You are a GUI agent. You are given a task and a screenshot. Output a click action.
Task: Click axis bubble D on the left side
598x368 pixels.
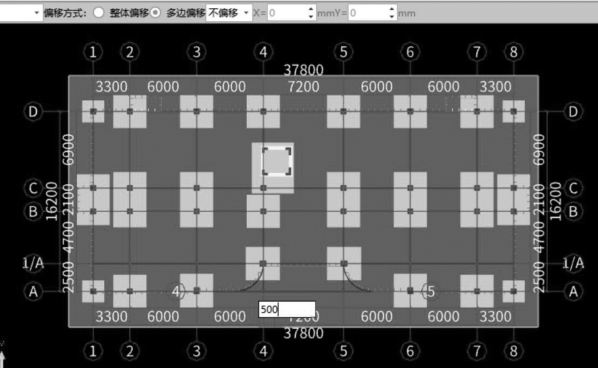[x=33, y=112]
